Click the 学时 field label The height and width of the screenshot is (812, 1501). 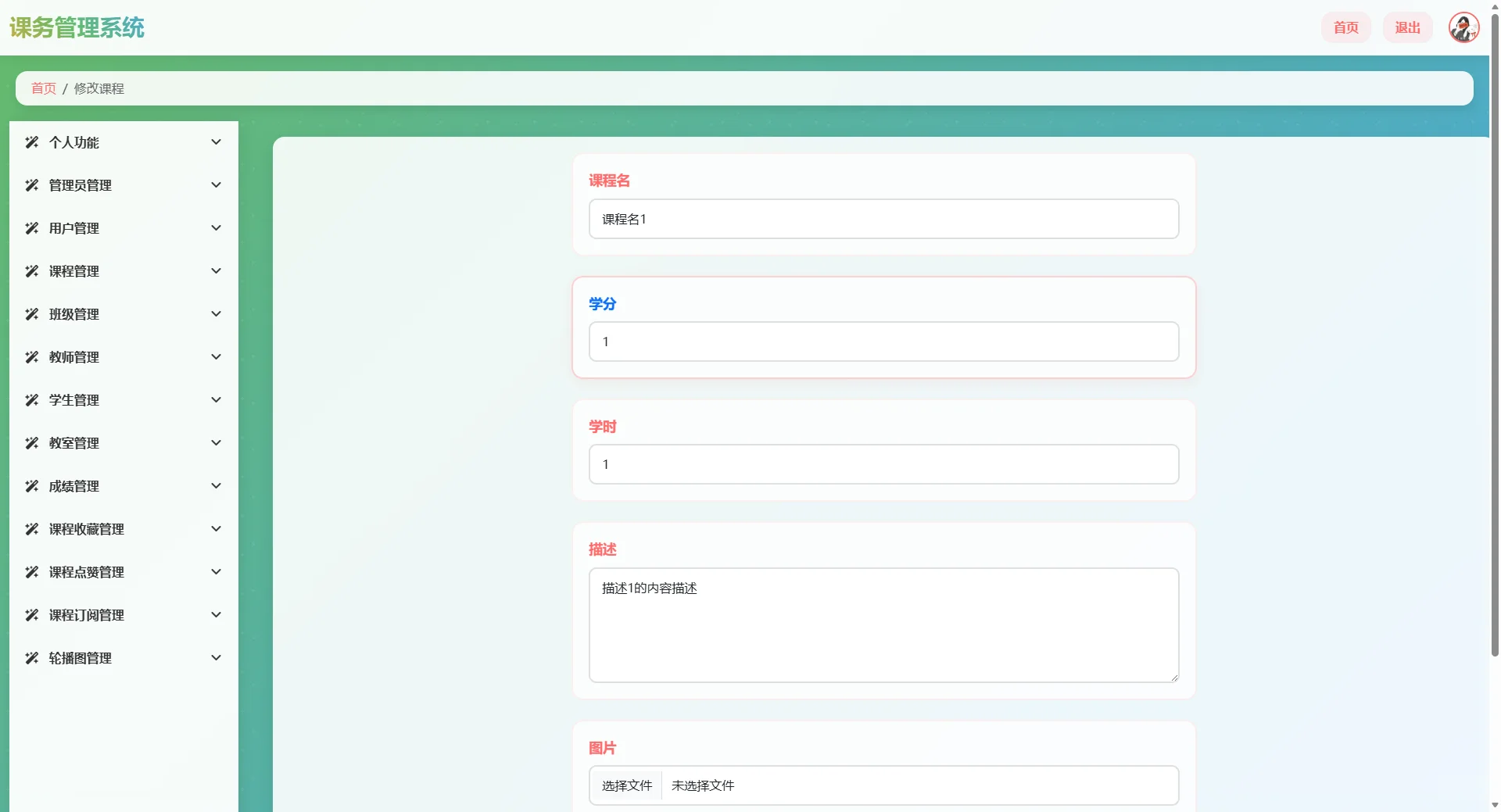(602, 427)
